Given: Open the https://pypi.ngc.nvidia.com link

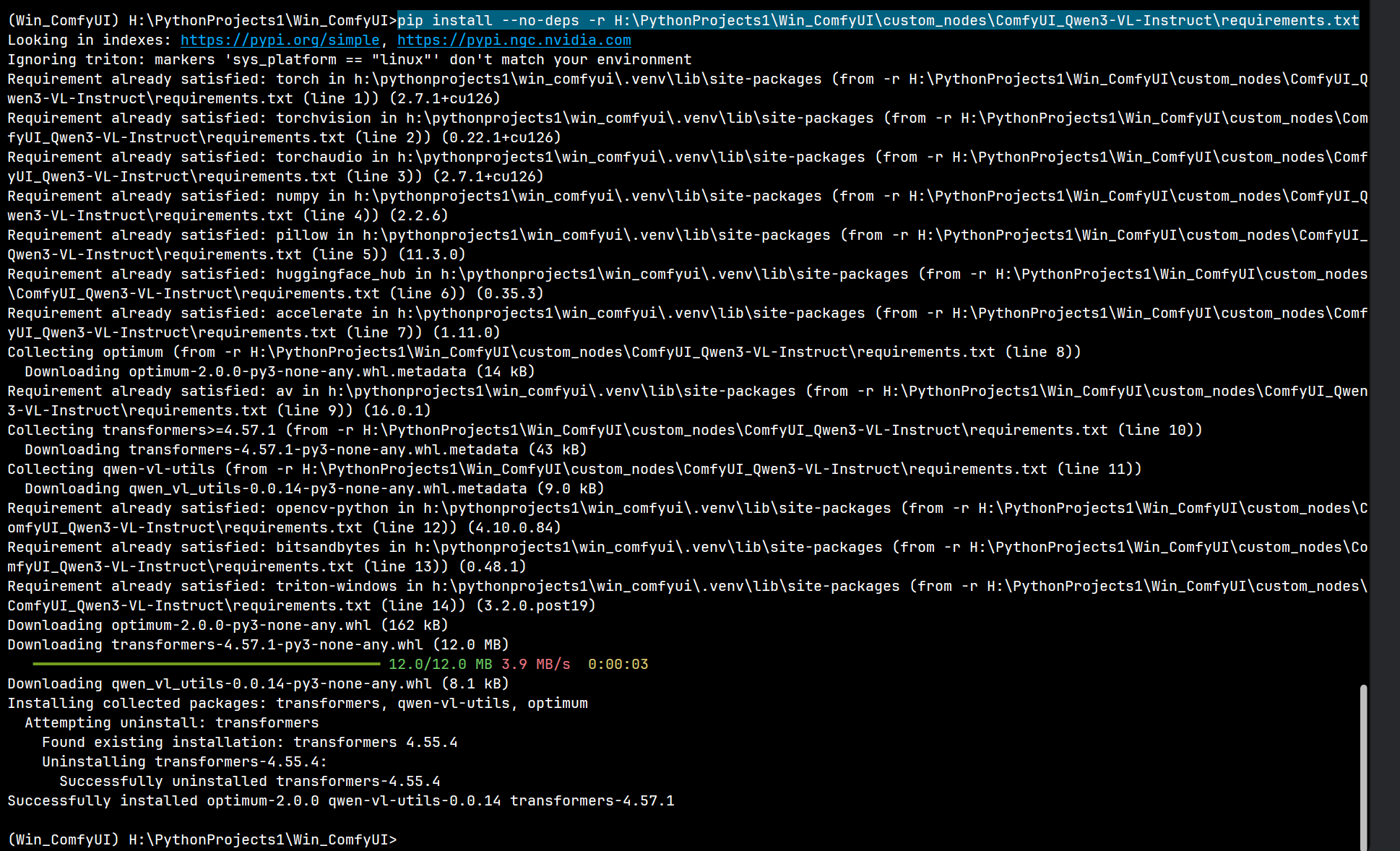Looking at the screenshot, I should point(514,40).
